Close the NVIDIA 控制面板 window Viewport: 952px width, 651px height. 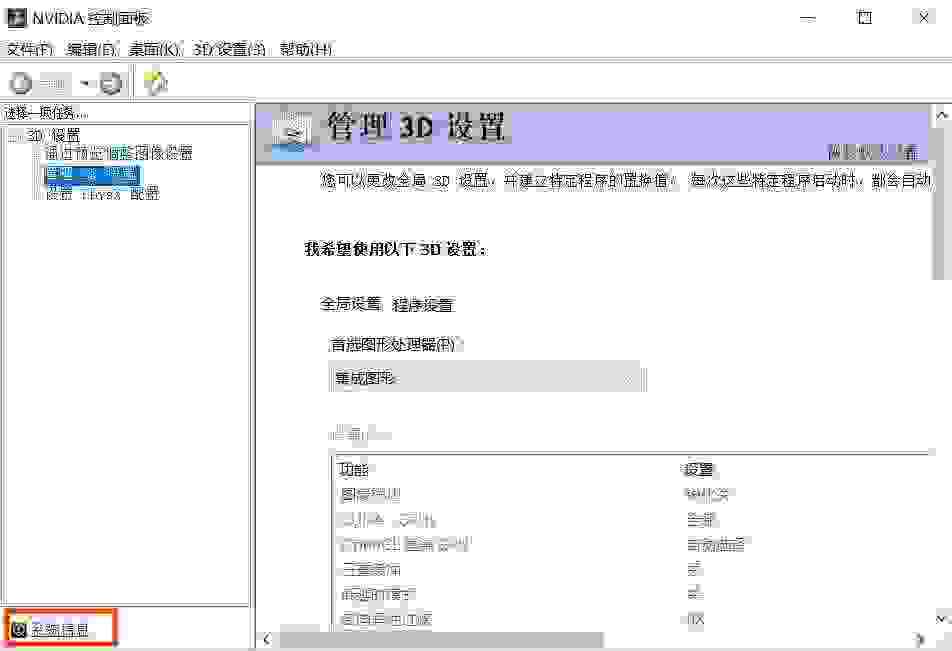923,18
